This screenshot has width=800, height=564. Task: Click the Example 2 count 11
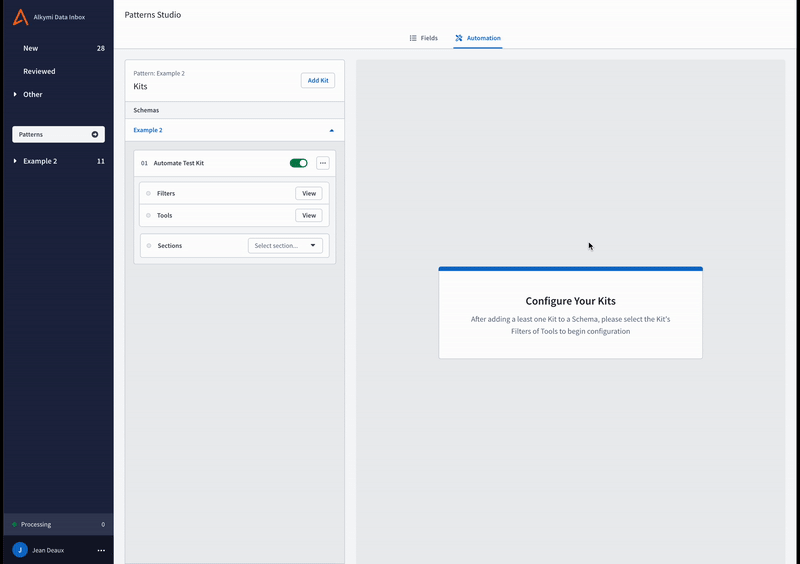tap(101, 161)
